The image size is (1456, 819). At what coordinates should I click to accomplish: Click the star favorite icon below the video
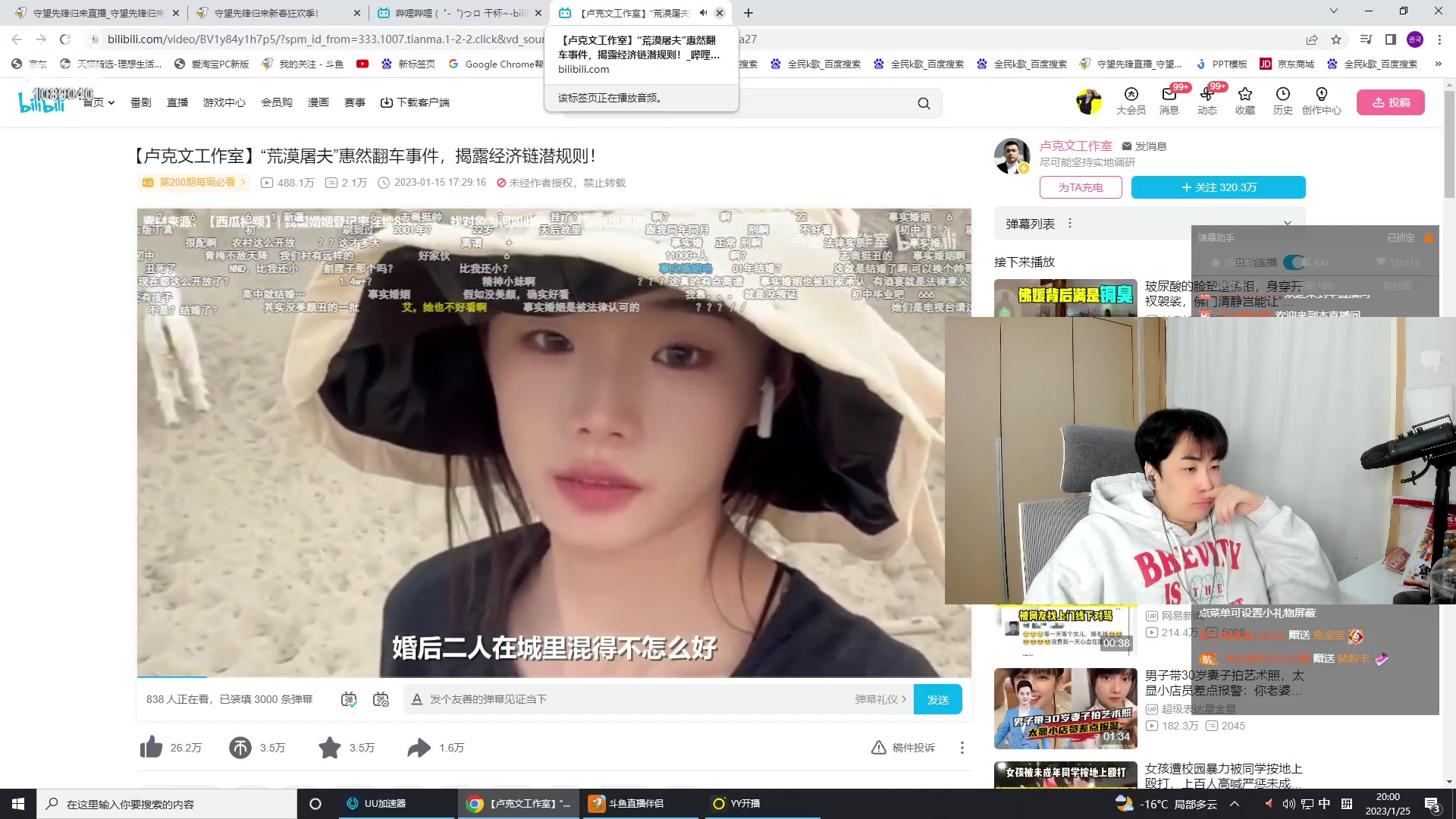click(x=330, y=748)
